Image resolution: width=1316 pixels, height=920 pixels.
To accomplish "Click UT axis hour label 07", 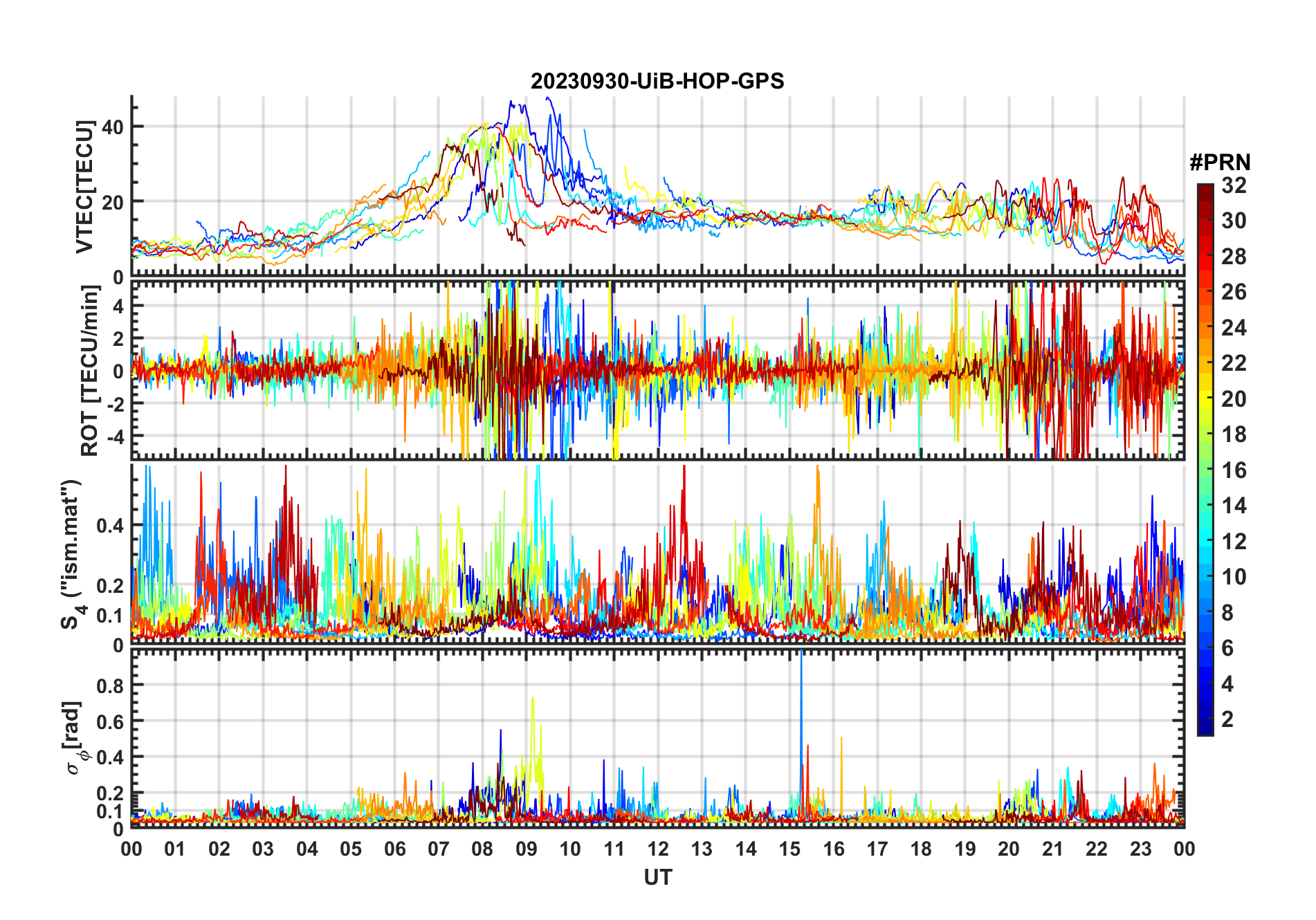I will [439, 849].
